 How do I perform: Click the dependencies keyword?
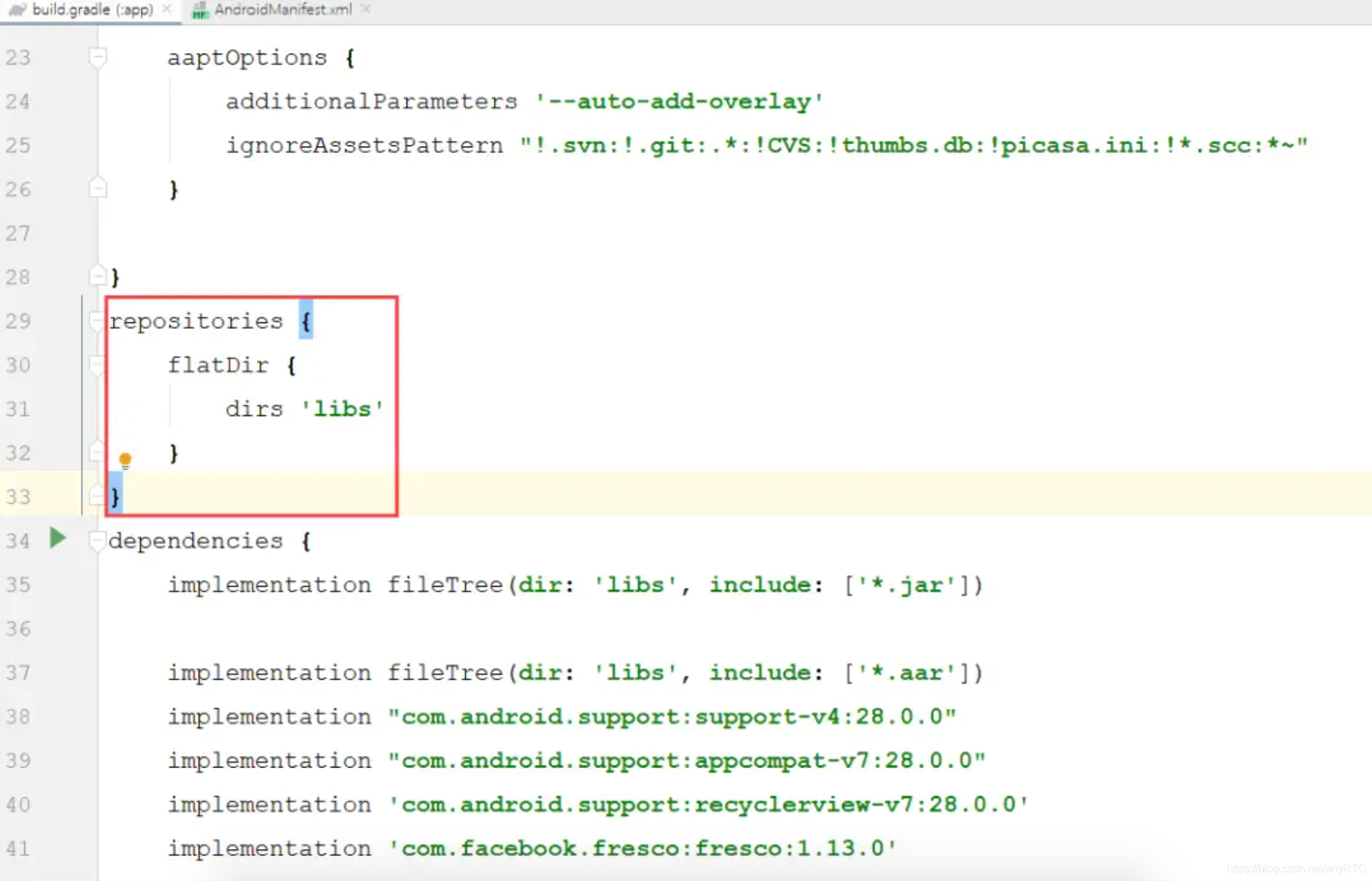pyautogui.click(x=196, y=541)
